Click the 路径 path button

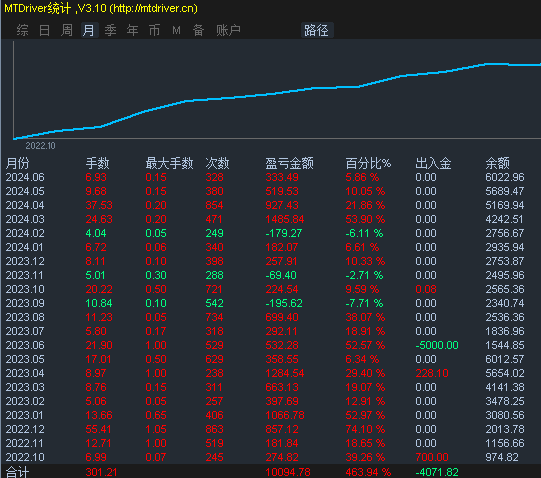[x=316, y=30]
